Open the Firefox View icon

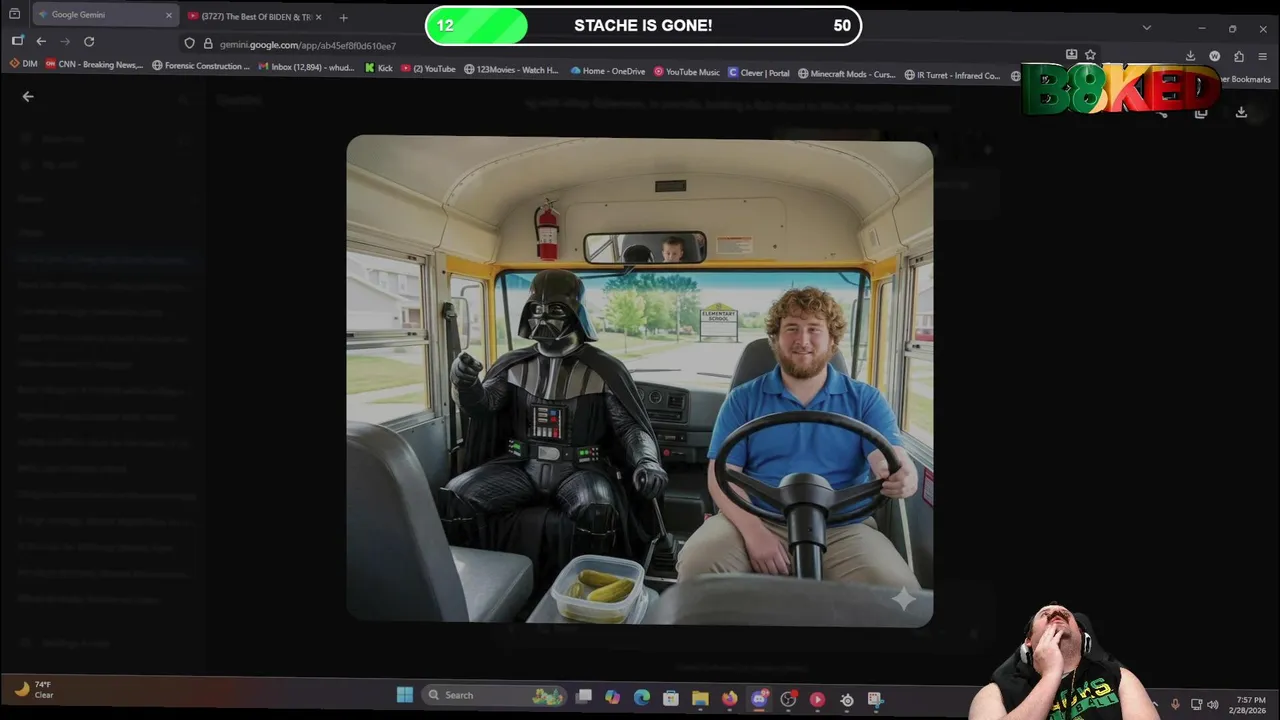click(x=14, y=14)
